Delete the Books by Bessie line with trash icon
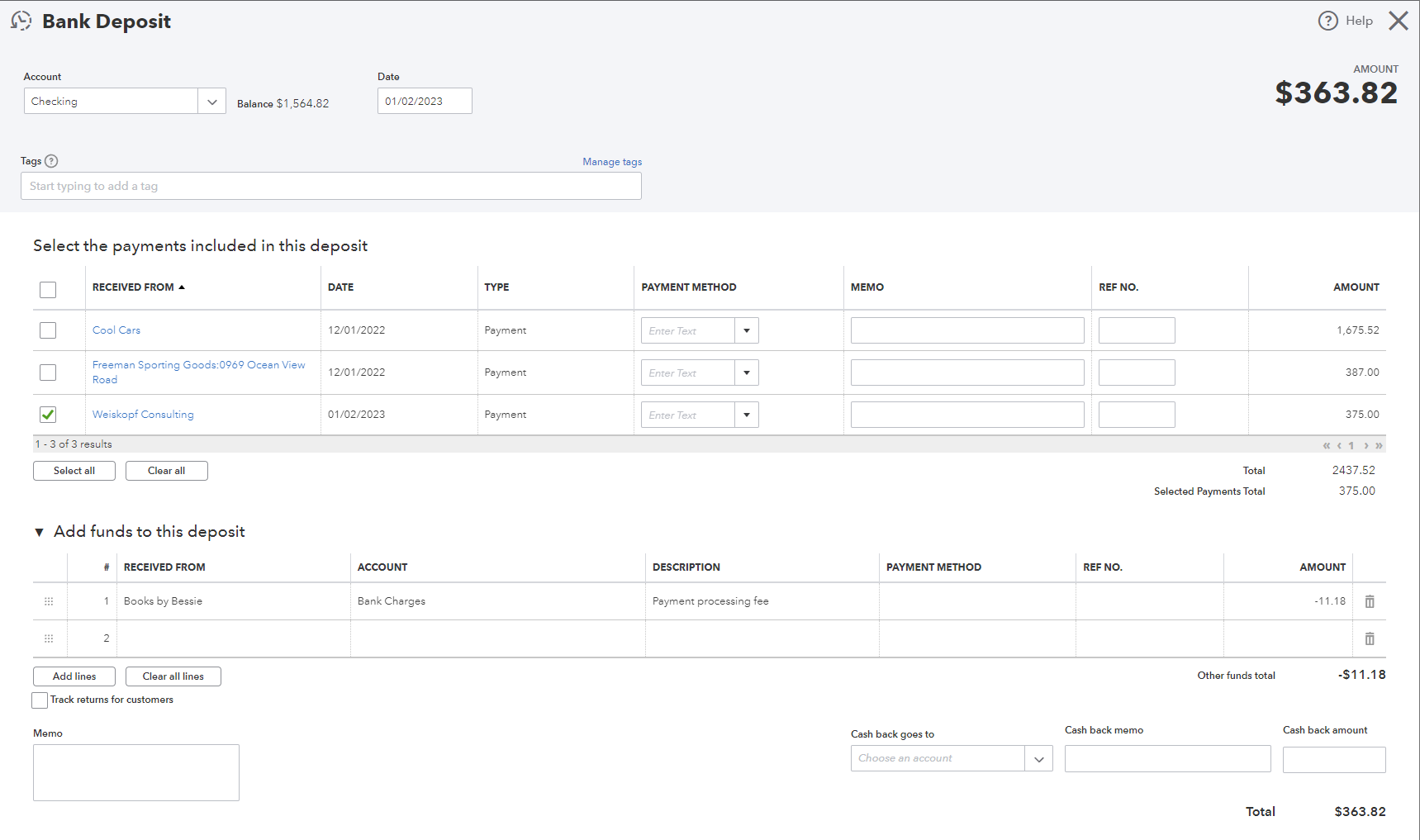1420x840 pixels. (x=1370, y=601)
